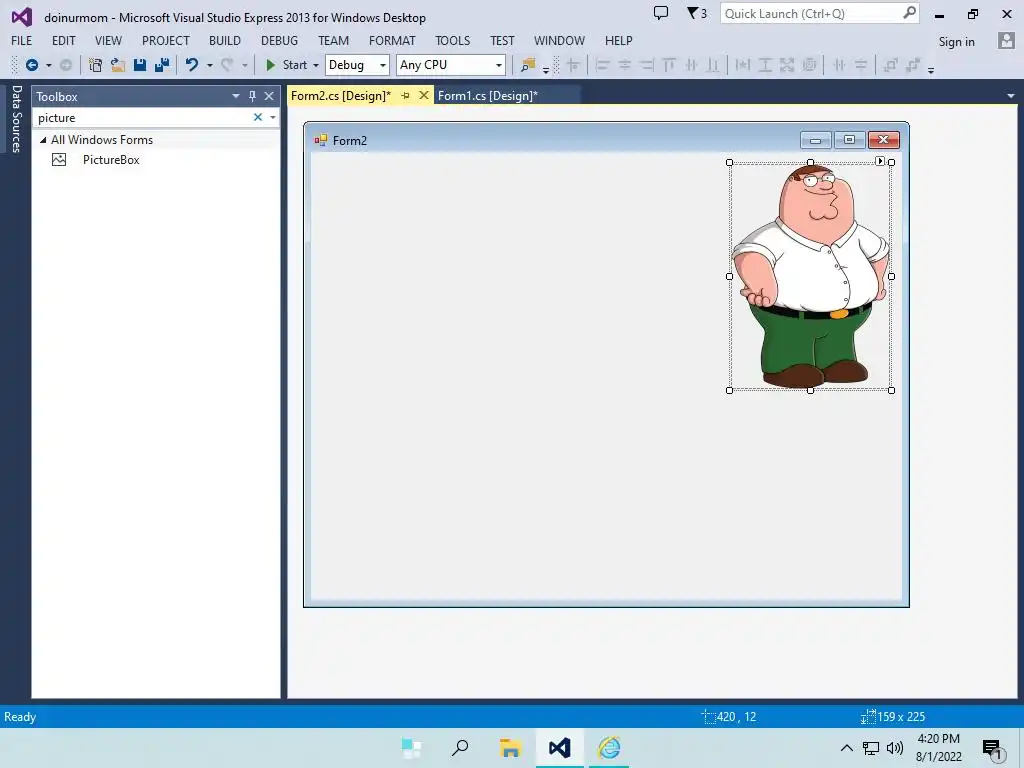Close the Toolbox panel
1024x768 pixels.
coord(268,96)
